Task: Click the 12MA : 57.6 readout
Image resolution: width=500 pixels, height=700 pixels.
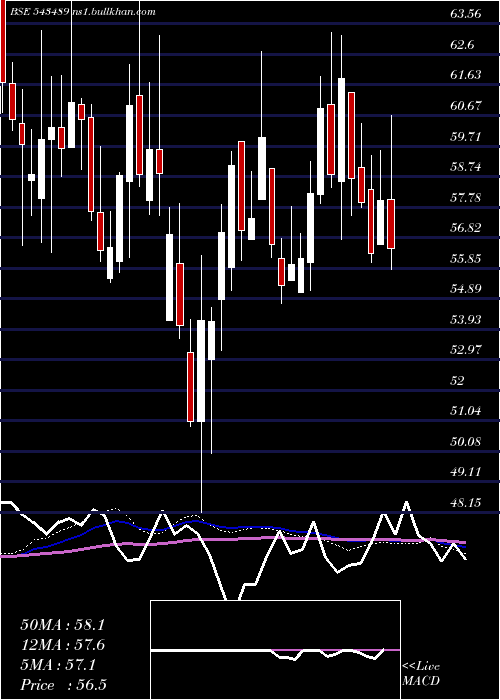Action: (x=62, y=645)
